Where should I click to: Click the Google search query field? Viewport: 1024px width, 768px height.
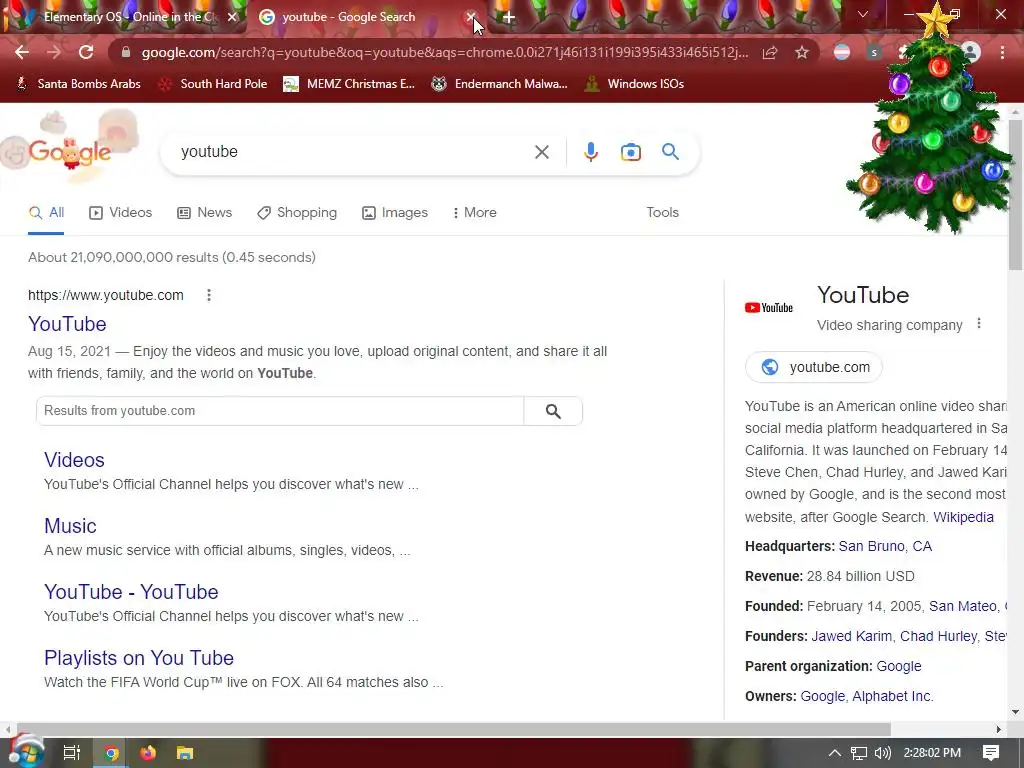[x=353, y=152]
